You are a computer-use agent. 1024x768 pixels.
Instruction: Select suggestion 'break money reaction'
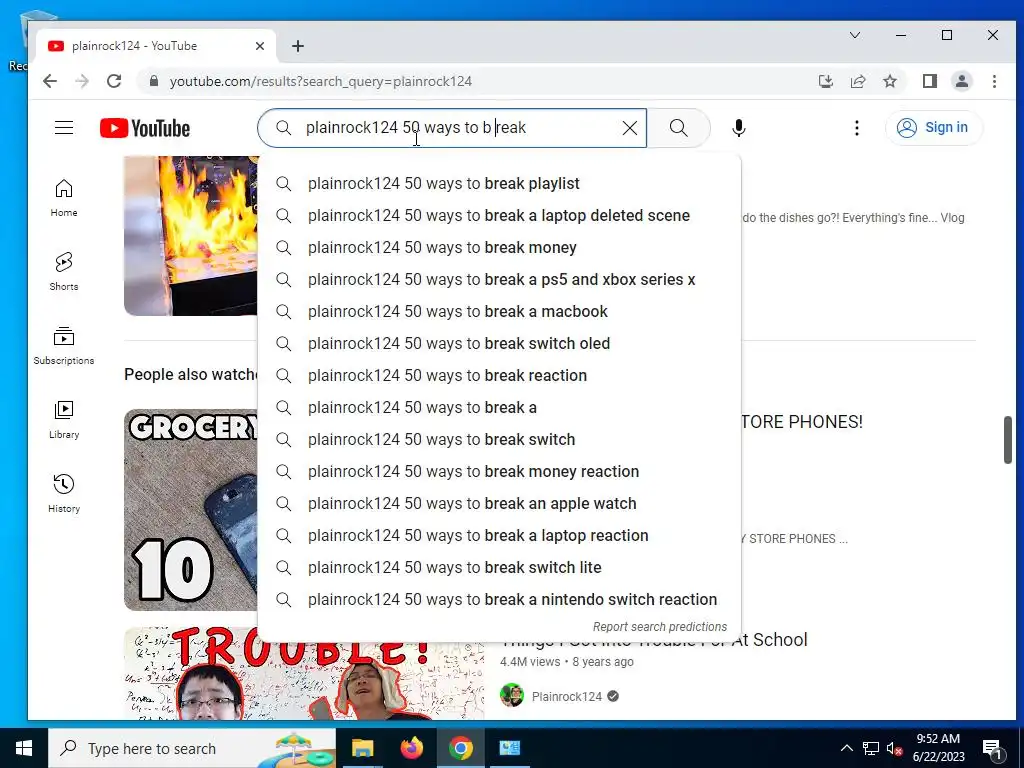500,472
